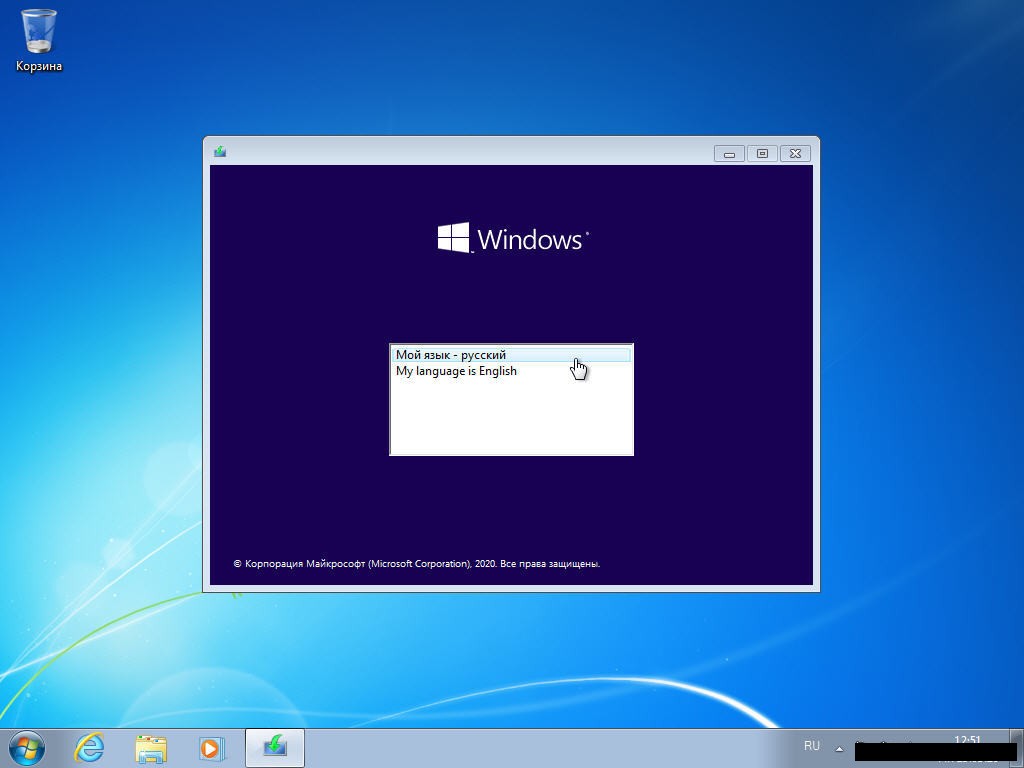Open the RU input language indicator
The image size is (1024, 768).
(812, 746)
